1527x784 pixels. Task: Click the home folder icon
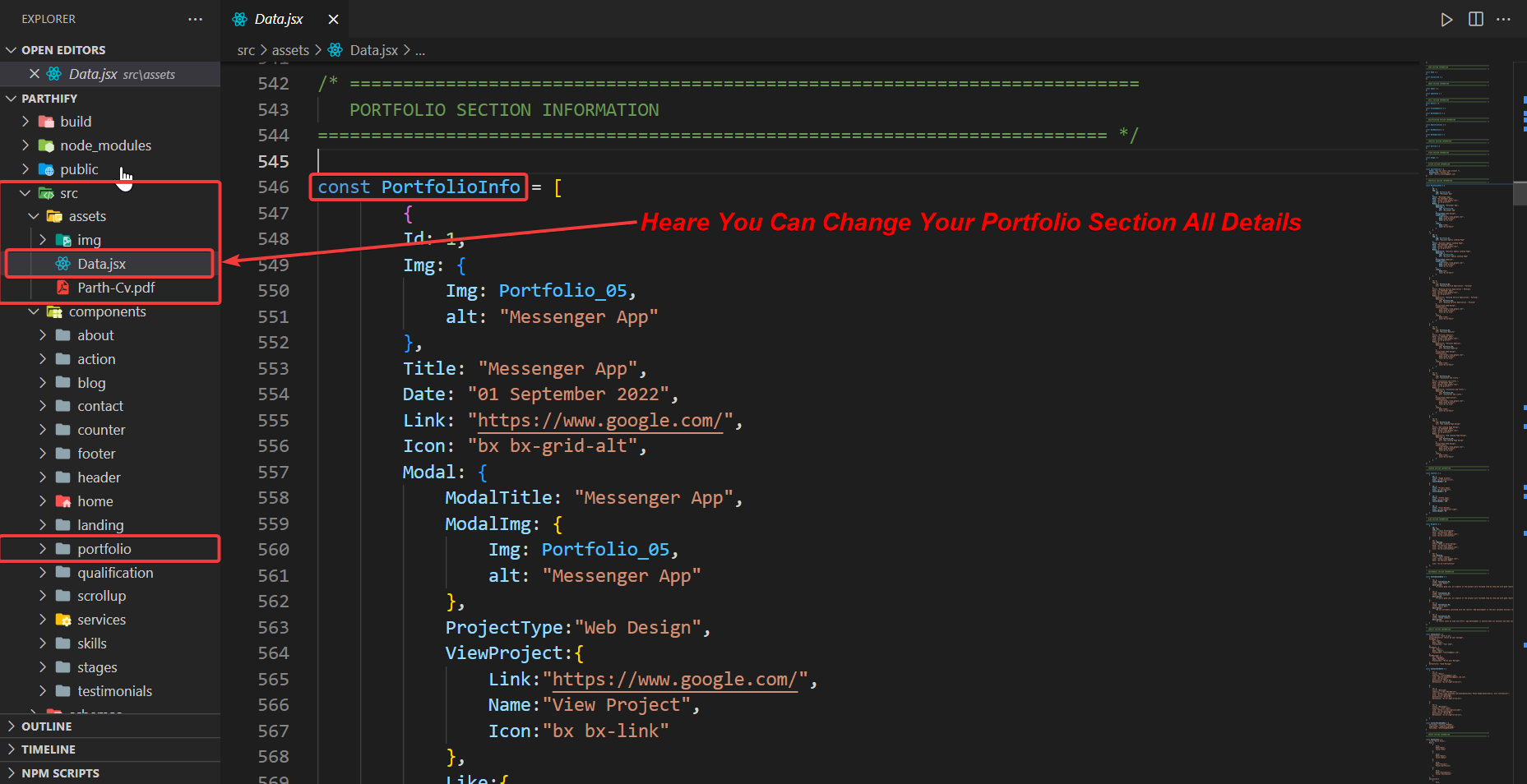(62, 501)
